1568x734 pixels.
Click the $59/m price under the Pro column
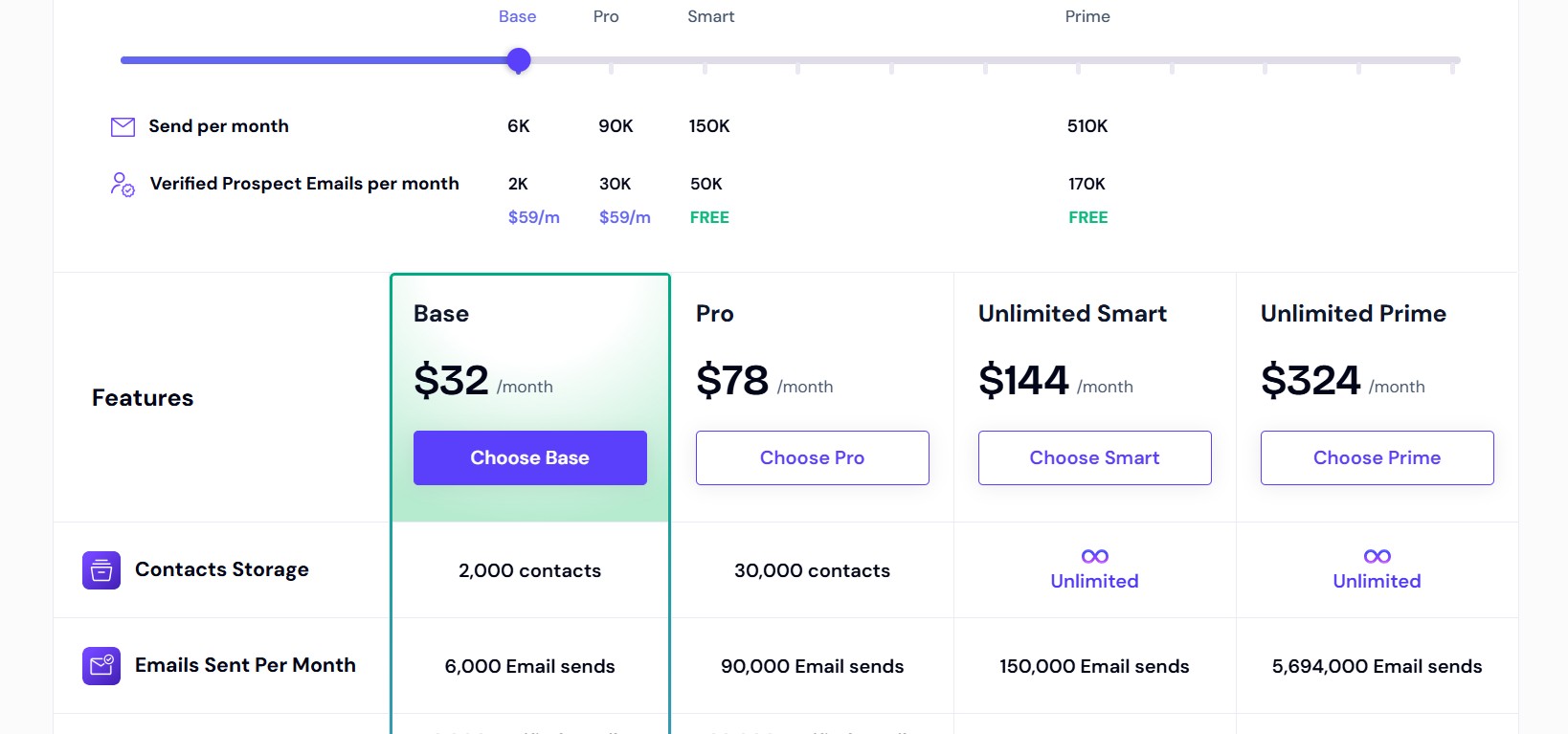coord(624,217)
